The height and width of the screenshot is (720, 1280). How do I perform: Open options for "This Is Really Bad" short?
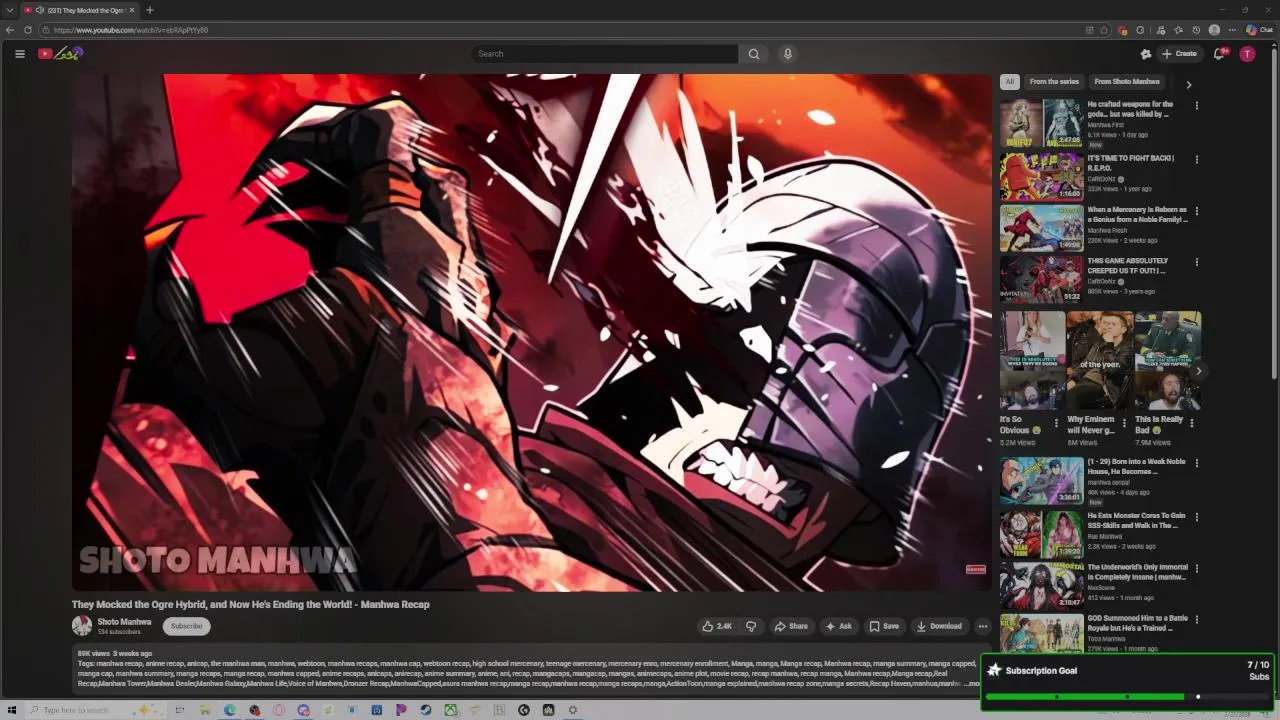[x=1191, y=423]
